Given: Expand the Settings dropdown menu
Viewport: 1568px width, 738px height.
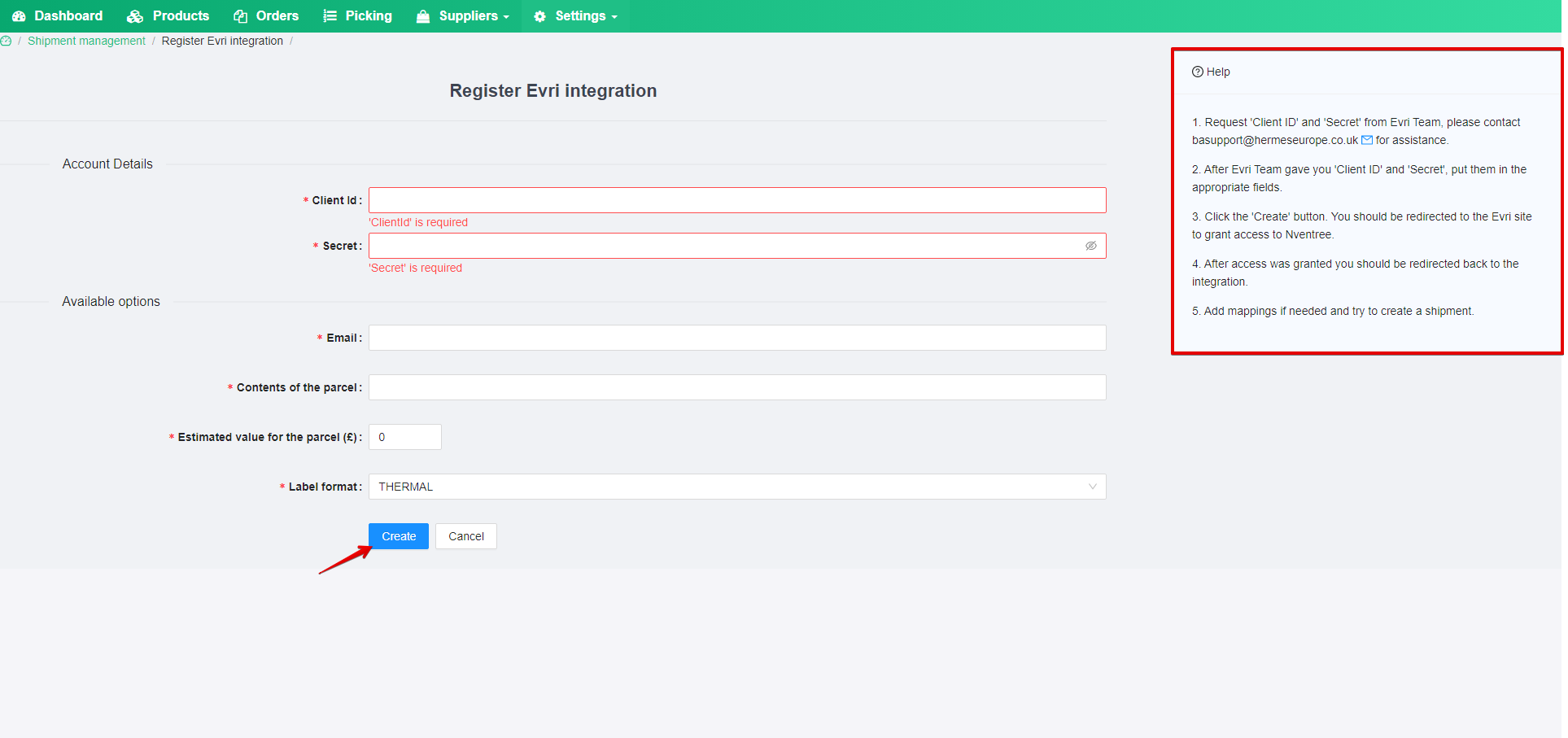Looking at the screenshot, I should [575, 16].
